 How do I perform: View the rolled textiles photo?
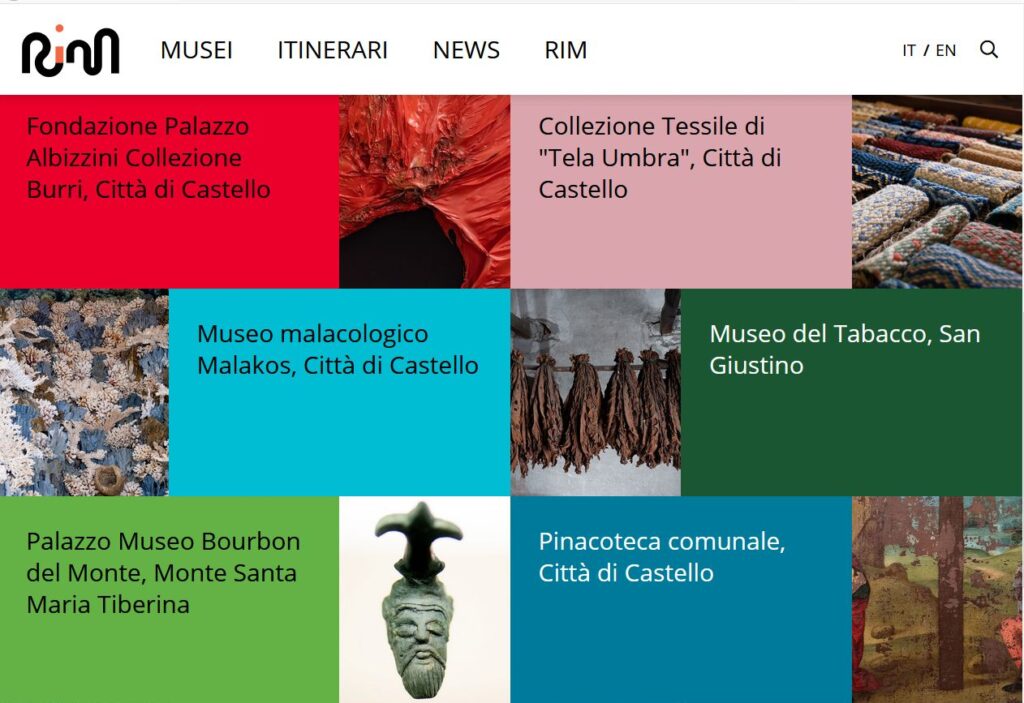(937, 191)
